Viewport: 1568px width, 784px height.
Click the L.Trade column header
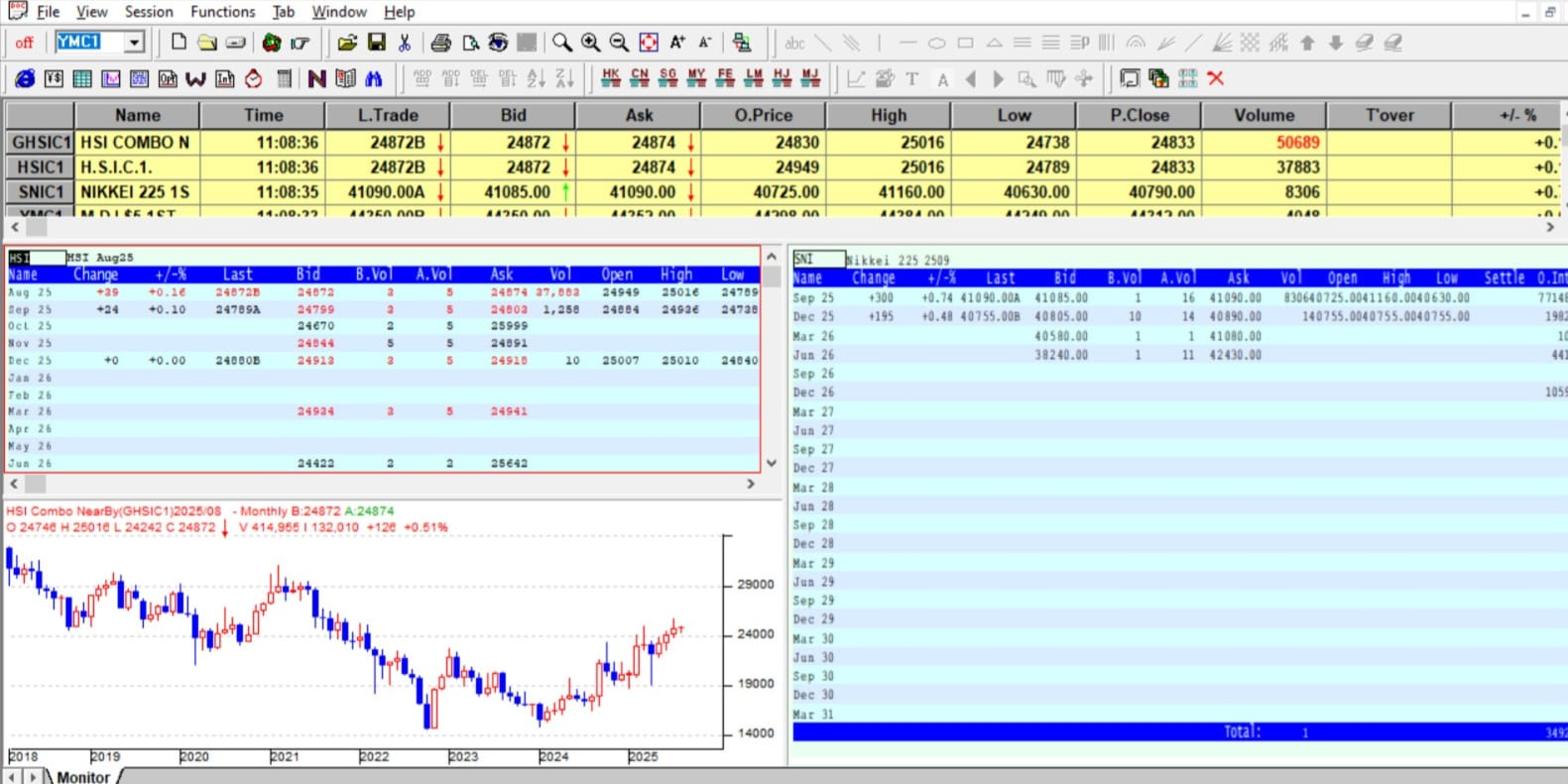(x=388, y=115)
